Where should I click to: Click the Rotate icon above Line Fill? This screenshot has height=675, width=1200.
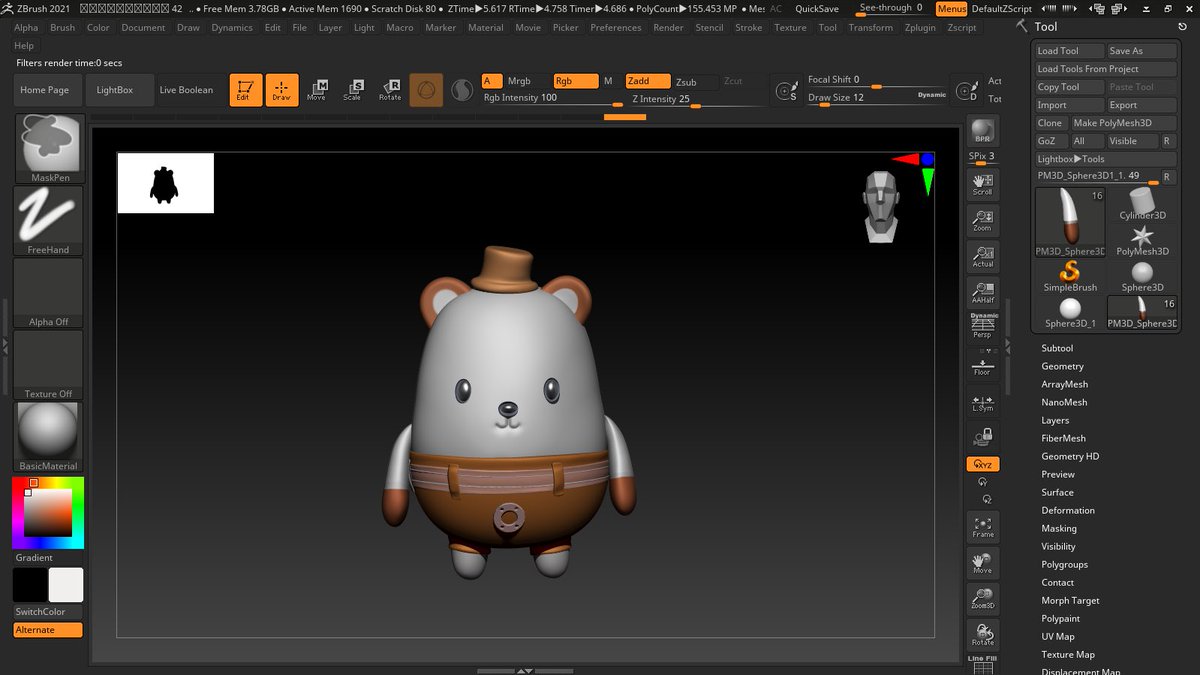(x=983, y=634)
